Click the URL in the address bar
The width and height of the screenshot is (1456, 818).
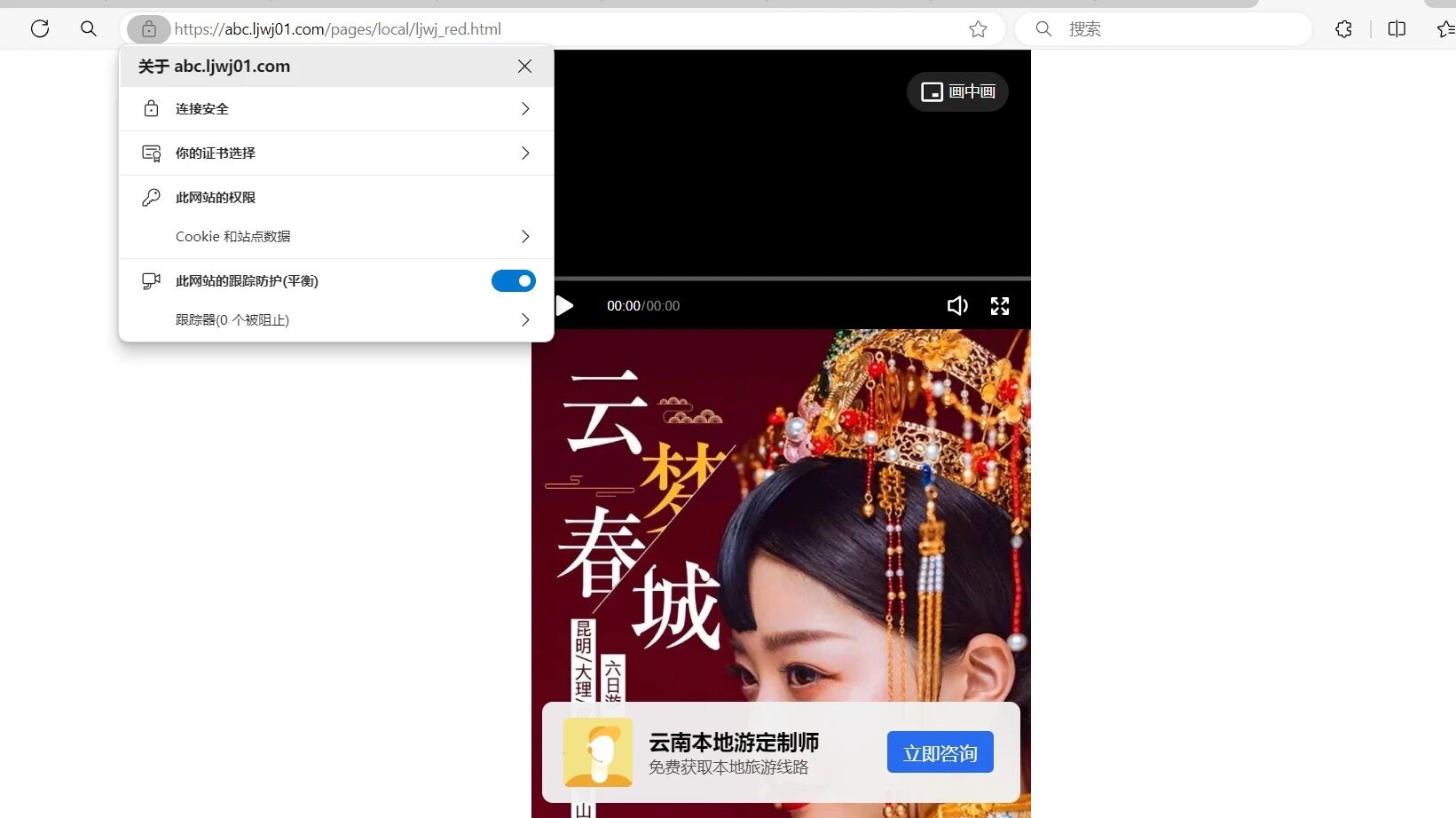coord(337,29)
